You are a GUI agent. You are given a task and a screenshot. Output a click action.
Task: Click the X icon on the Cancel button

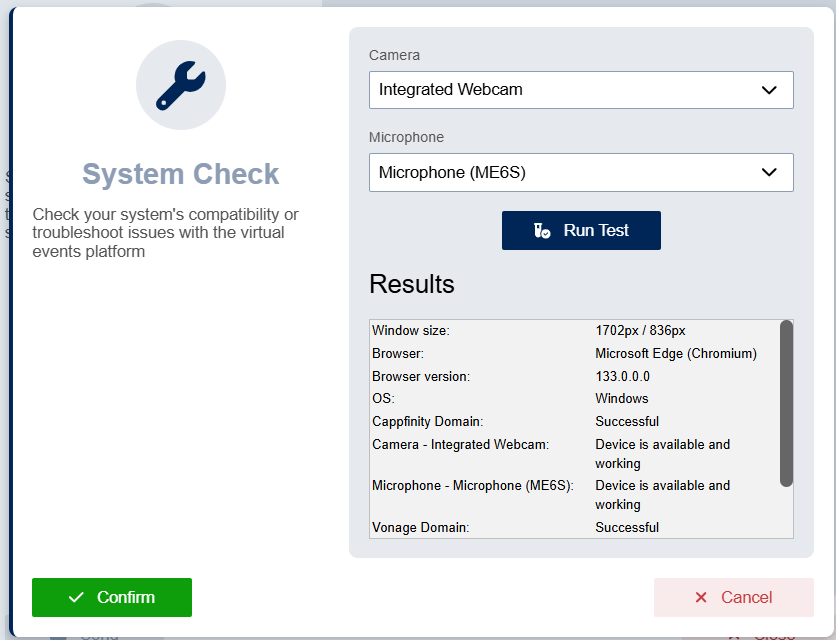701,597
